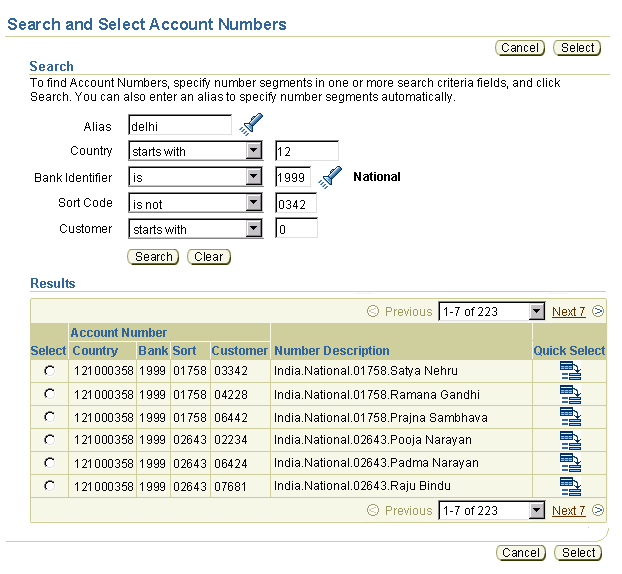The width and height of the screenshot is (622, 574).
Task: Click the Search button
Action: [153, 257]
